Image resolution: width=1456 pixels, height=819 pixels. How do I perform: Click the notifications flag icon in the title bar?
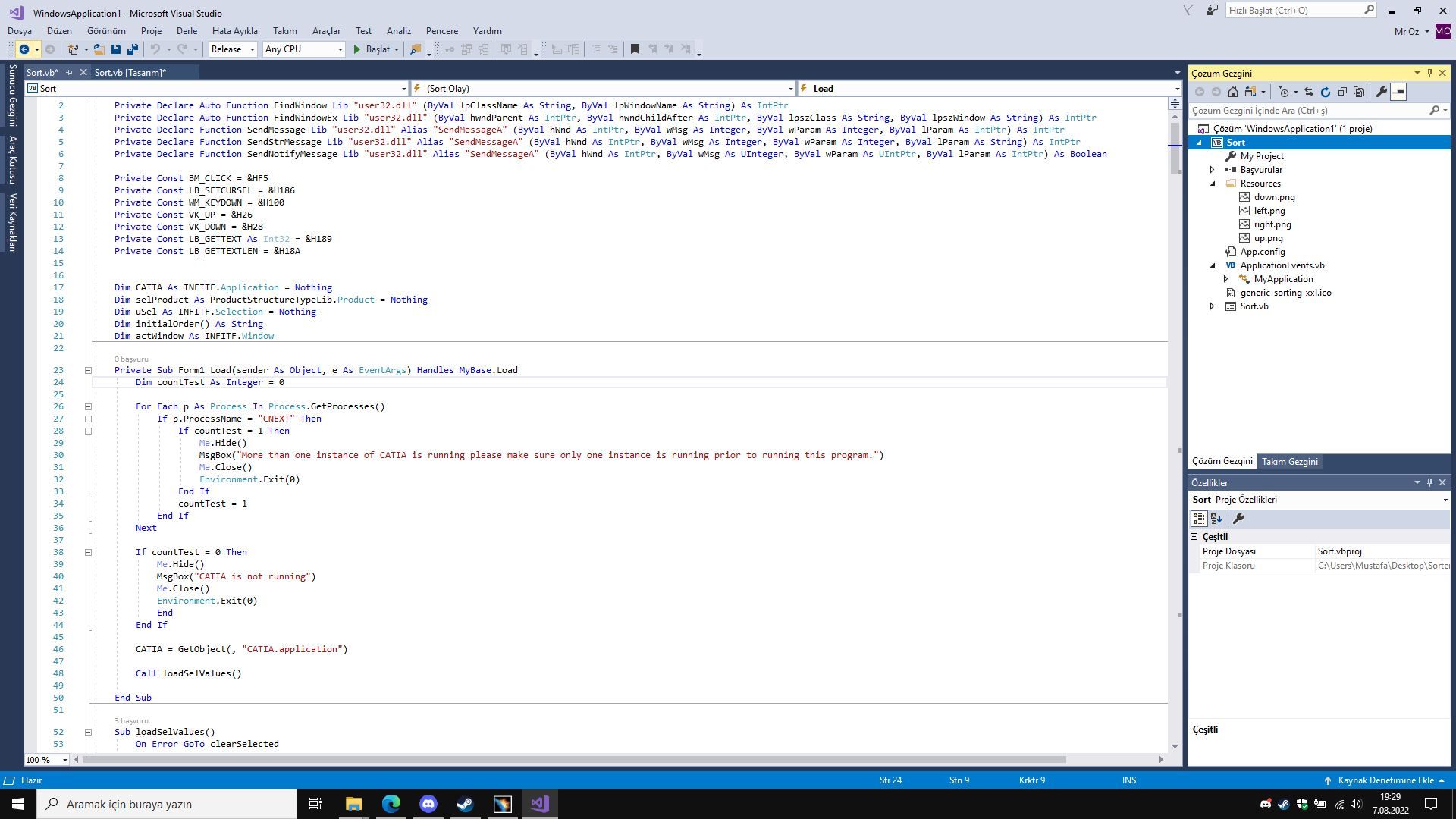[1188, 11]
